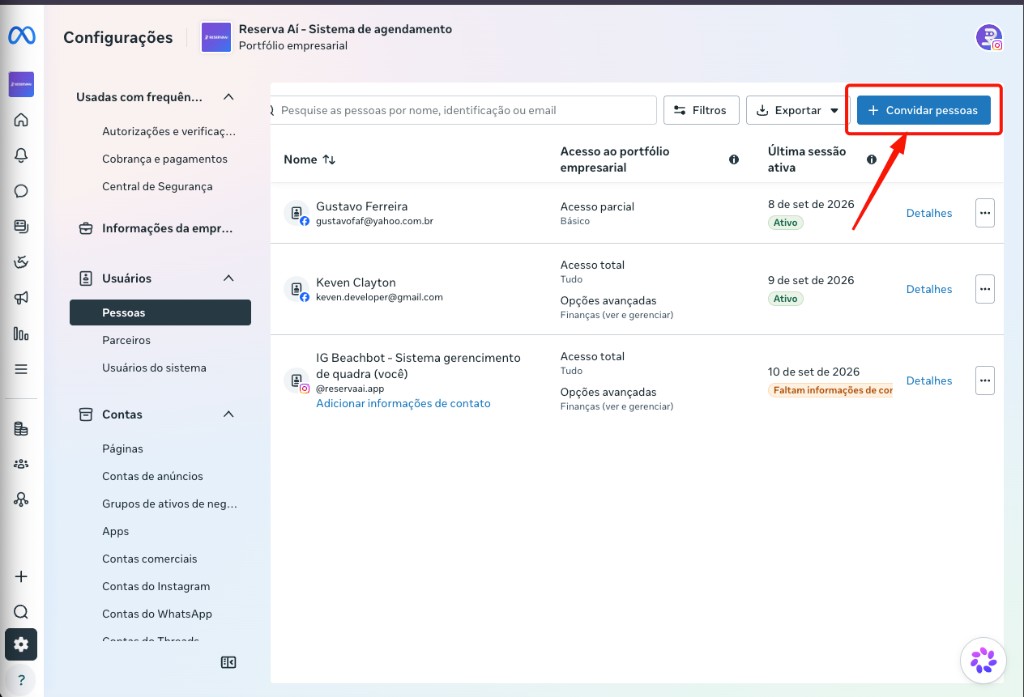Open the megaphone ads icon

point(21,298)
